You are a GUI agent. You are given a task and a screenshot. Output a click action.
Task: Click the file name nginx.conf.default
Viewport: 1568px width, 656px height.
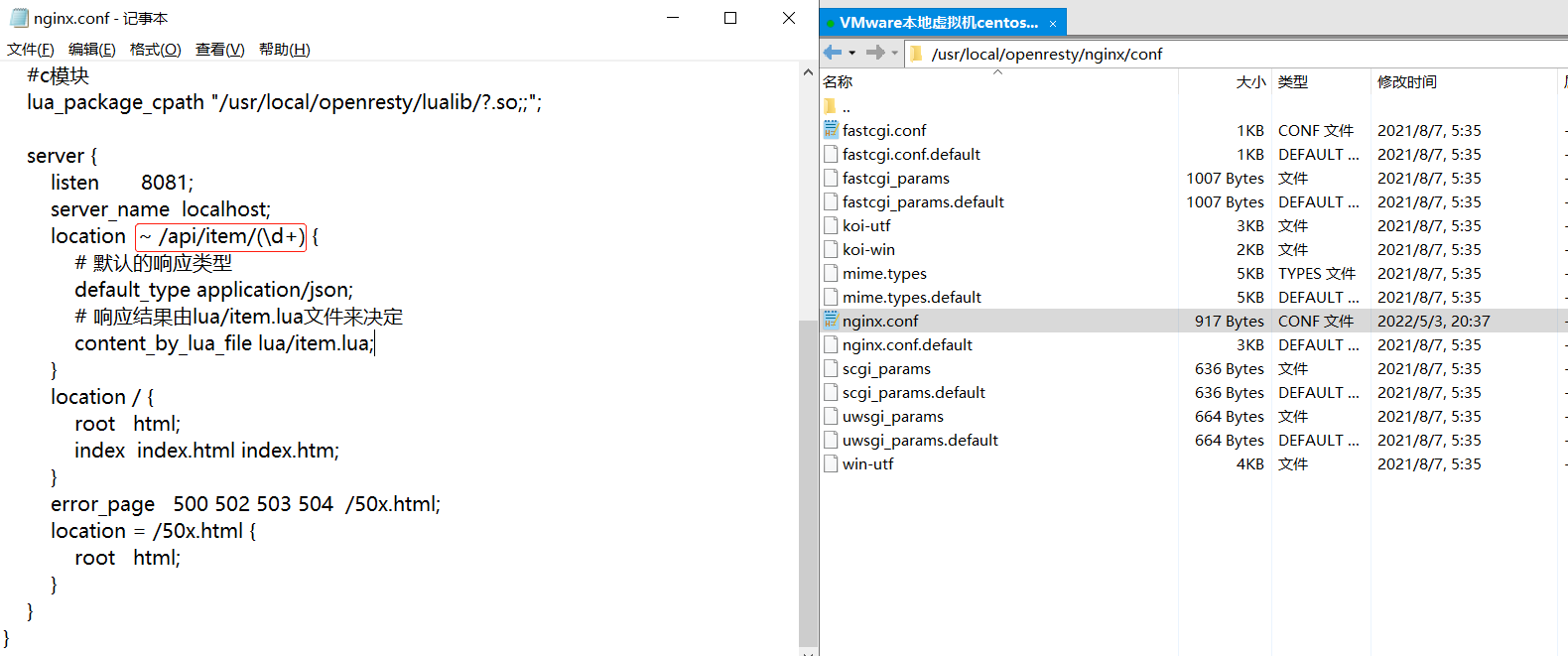[907, 345]
